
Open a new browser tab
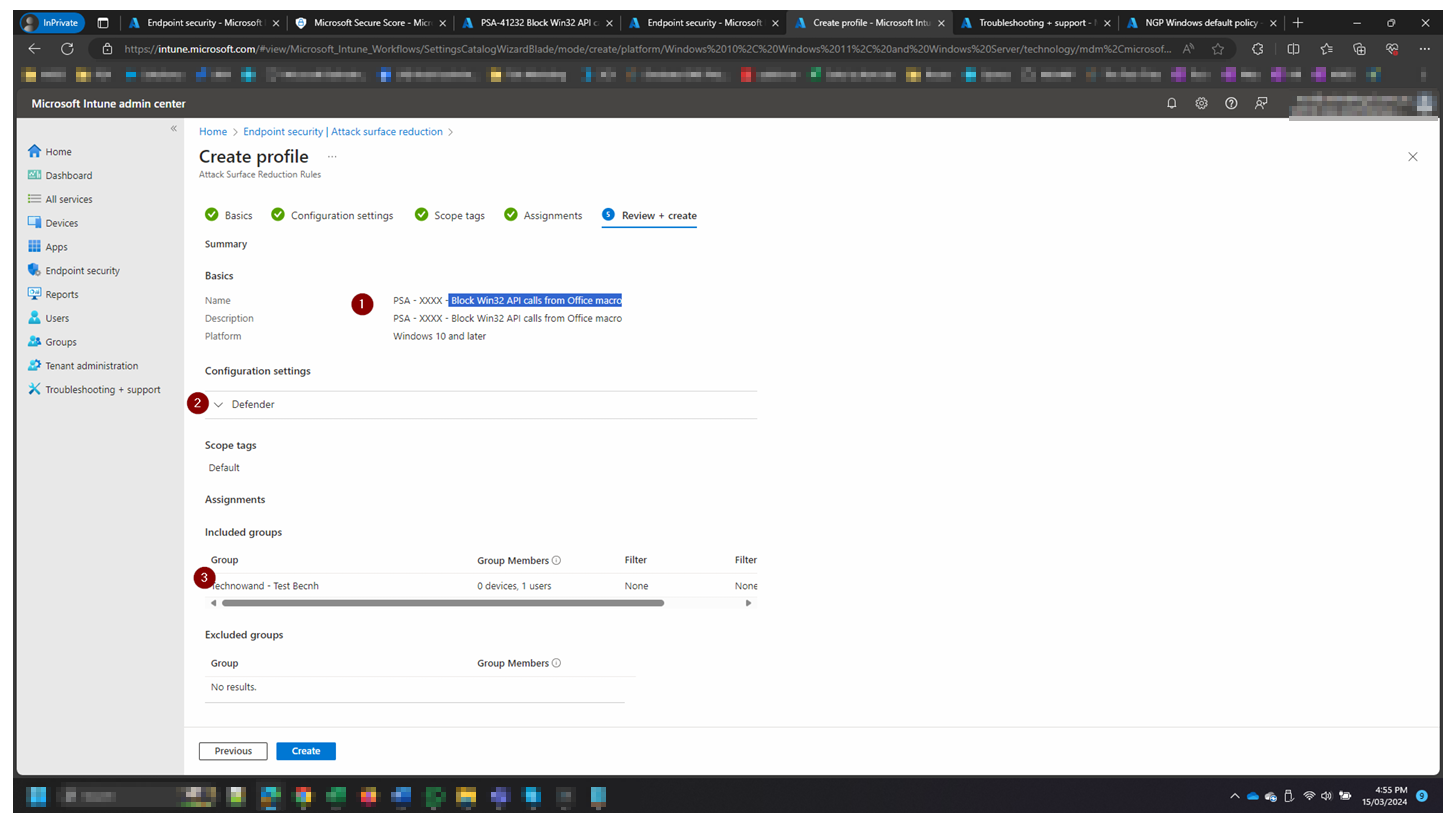coord(1298,22)
